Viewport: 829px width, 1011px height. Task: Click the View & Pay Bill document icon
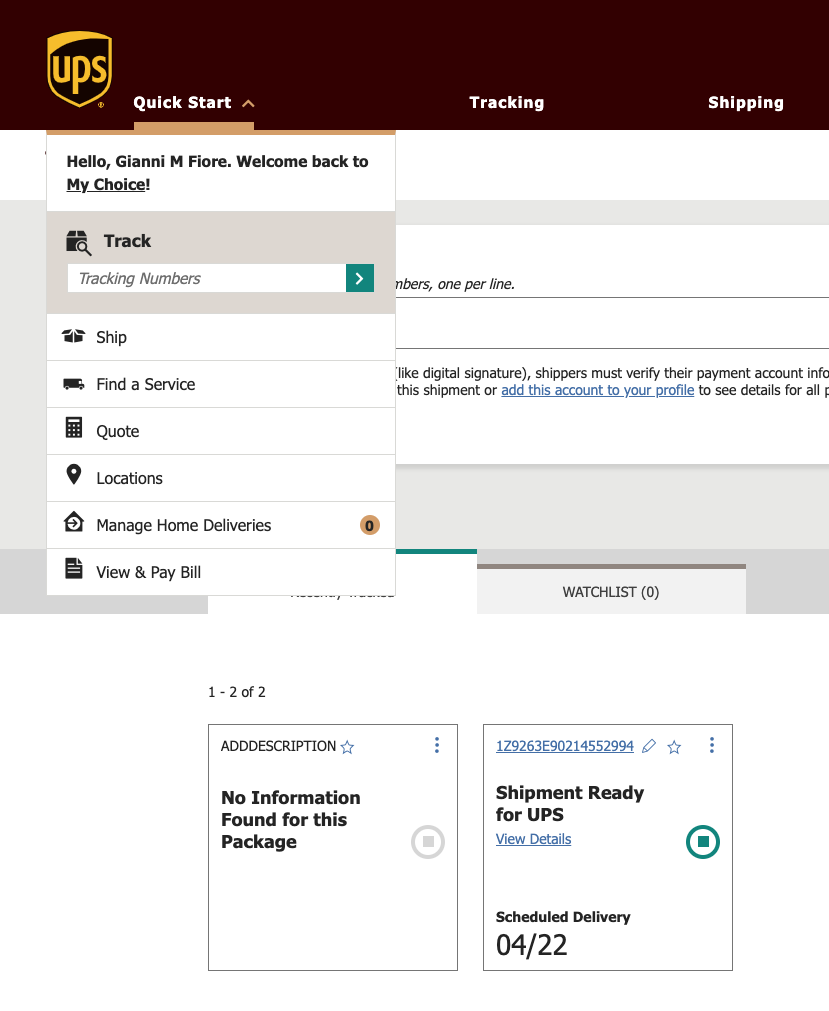point(74,568)
